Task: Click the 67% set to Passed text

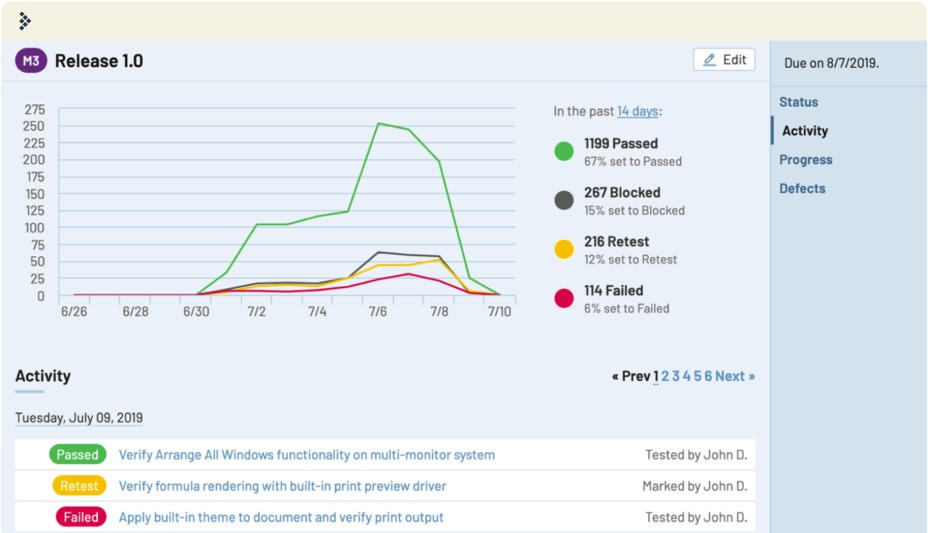Action: (x=633, y=161)
